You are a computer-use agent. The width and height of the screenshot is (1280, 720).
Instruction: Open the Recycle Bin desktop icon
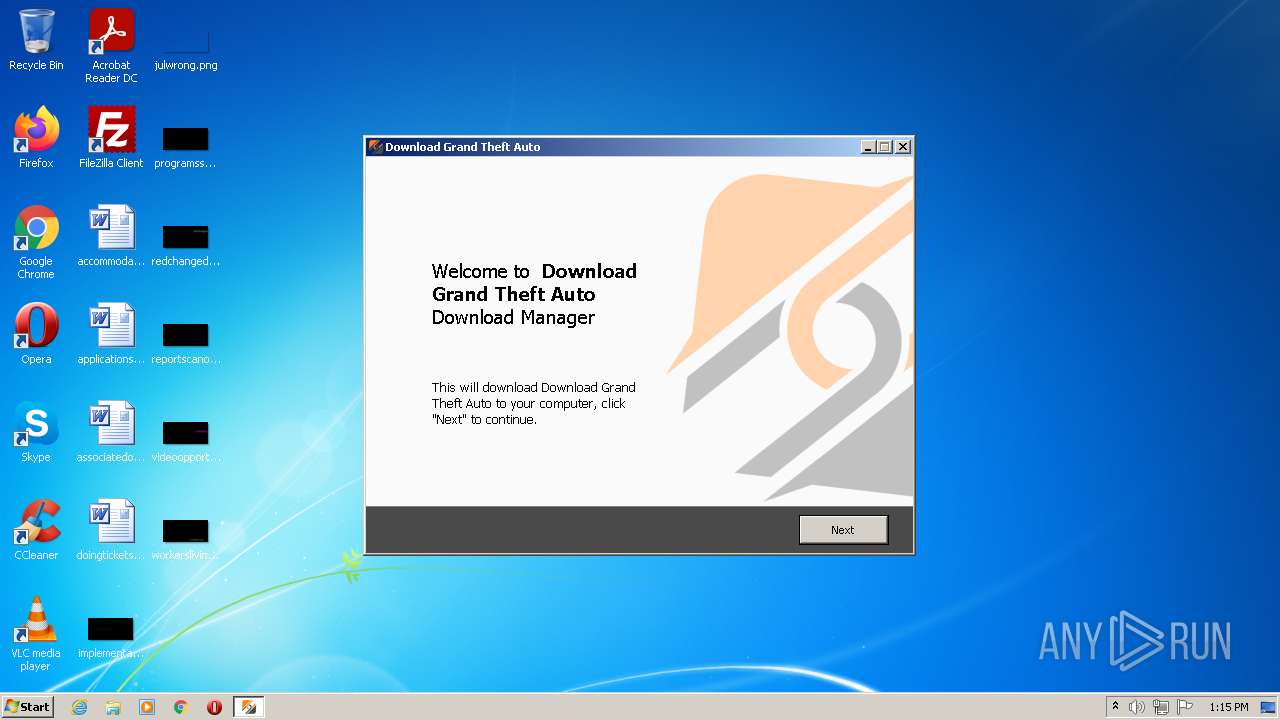click(36, 40)
